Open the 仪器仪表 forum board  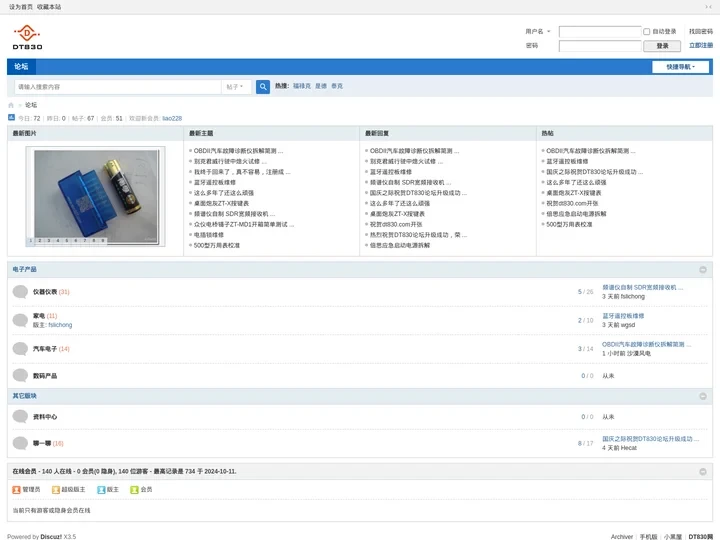coord(45,292)
